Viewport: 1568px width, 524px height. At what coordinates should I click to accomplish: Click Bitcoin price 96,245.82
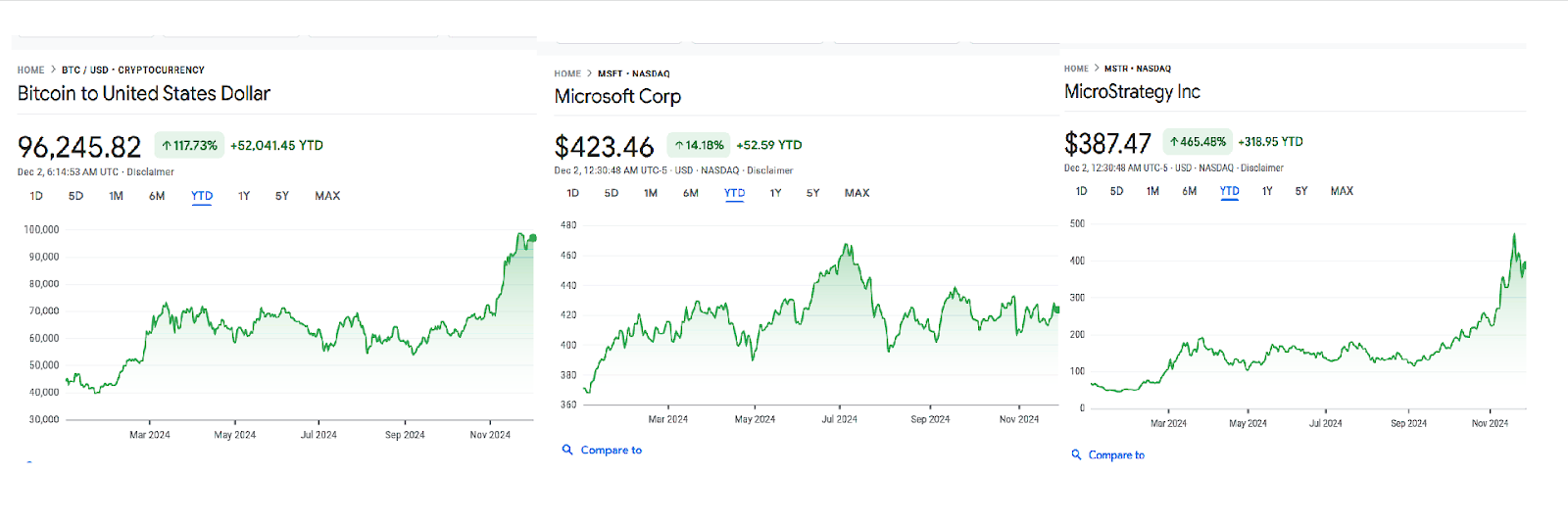[x=79, y=147]
